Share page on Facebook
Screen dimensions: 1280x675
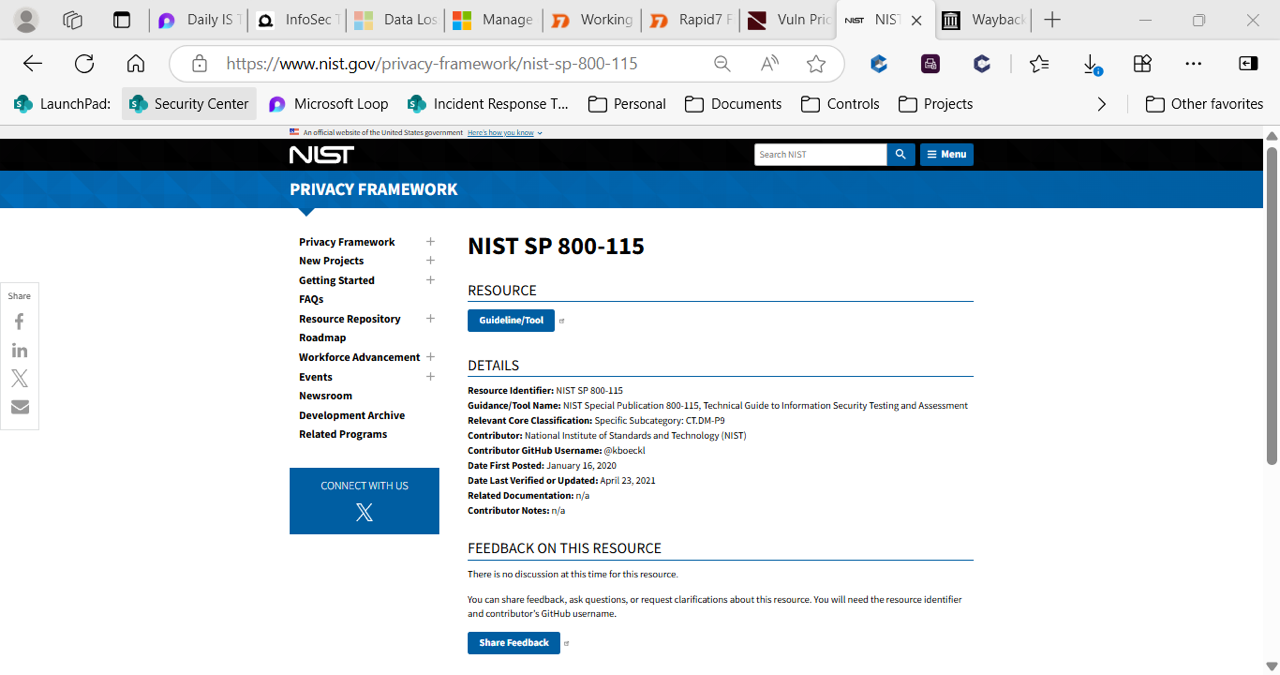tap(19, 322)
